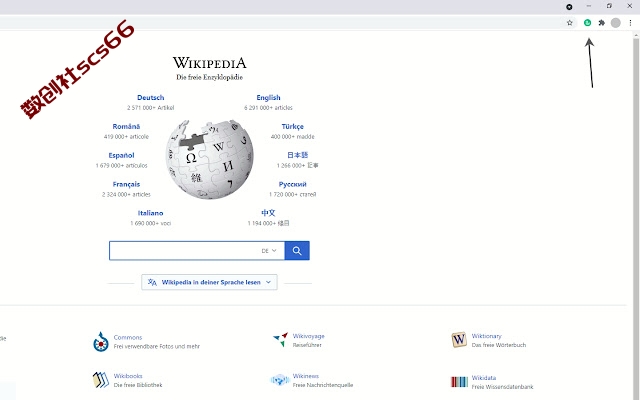Click the Wiktionary W tile logo

[459, 340]
